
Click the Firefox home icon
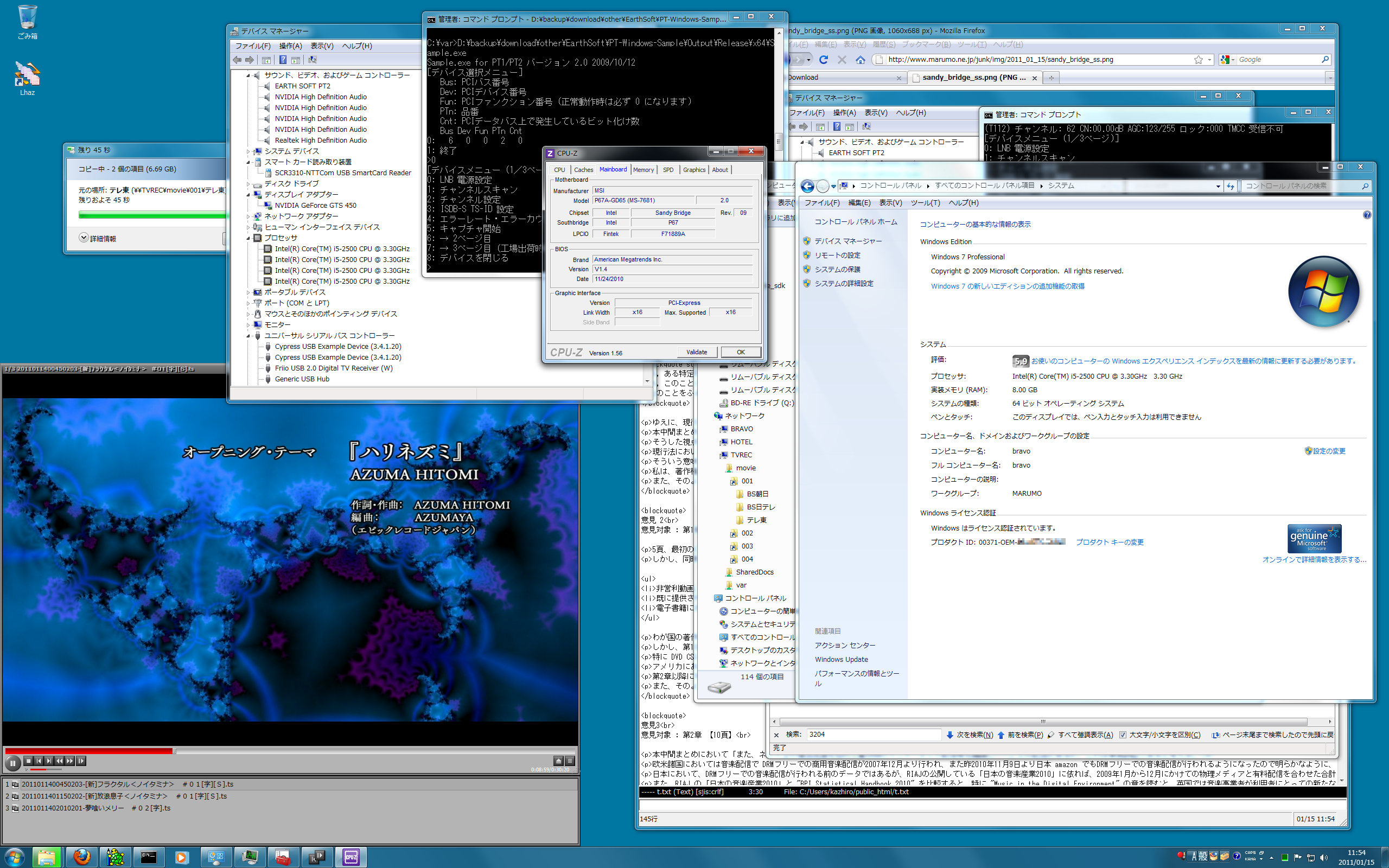click(860, 60)
